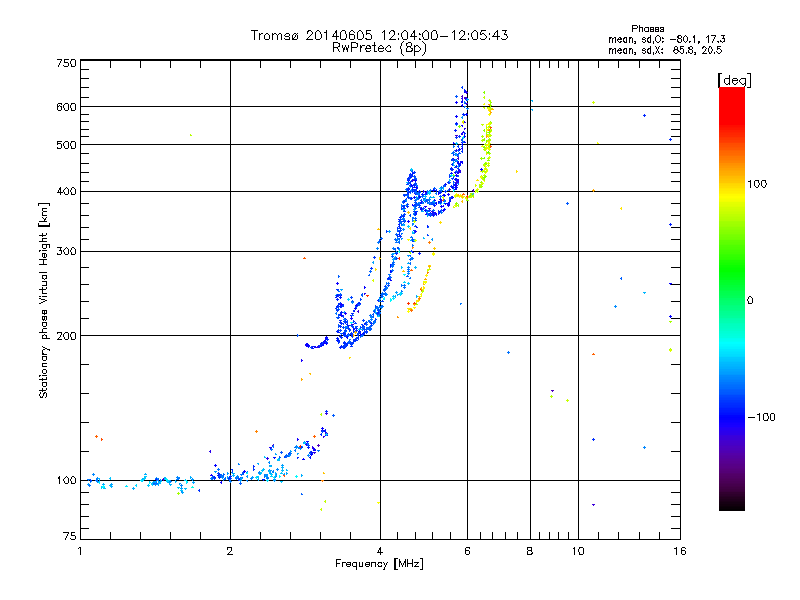The image size is (800, 600).
Task: Click the y-axis tick label '600'
Action: (x=67, y=107)
